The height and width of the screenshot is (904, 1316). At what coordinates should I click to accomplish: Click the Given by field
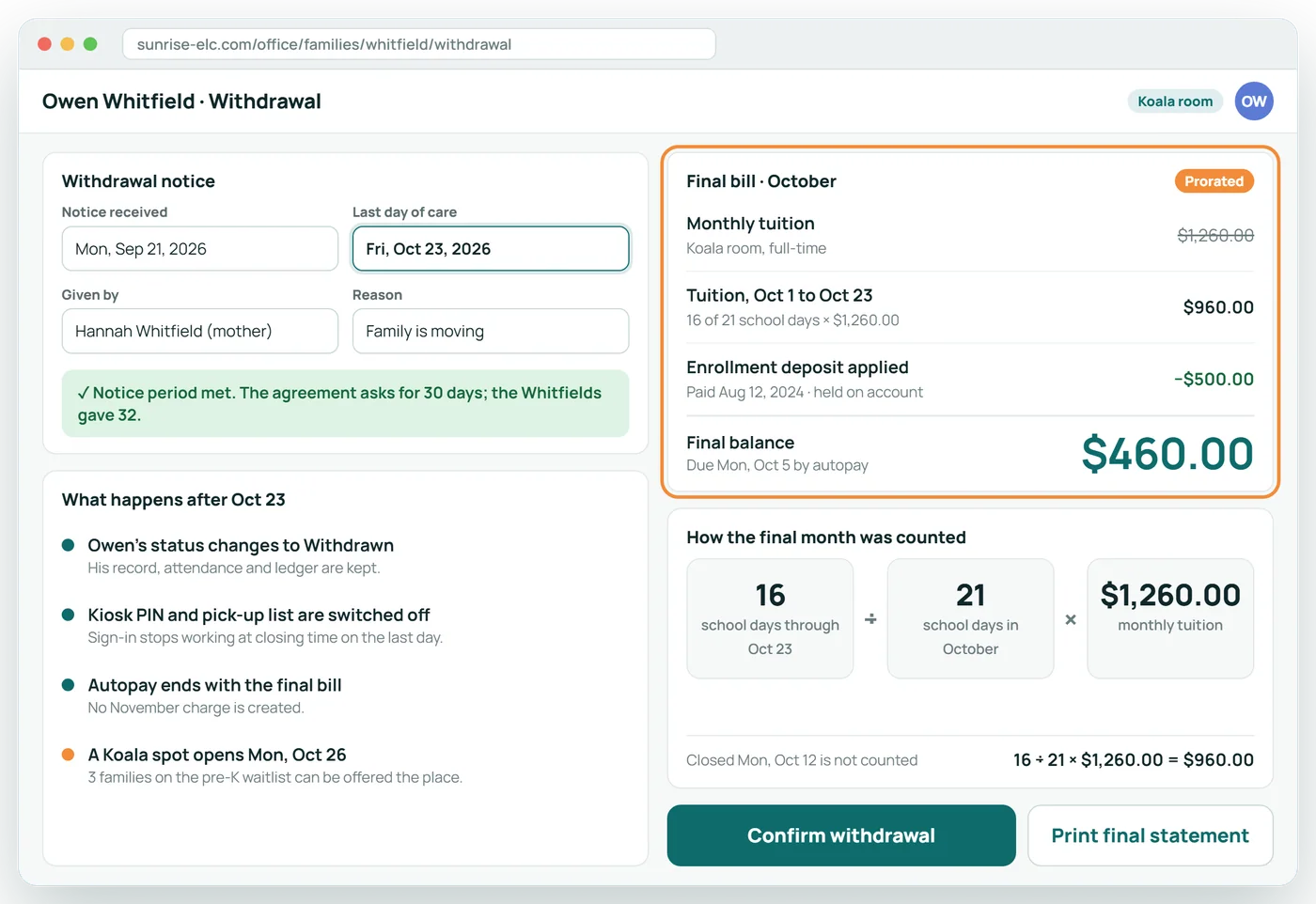click(200, 332)
